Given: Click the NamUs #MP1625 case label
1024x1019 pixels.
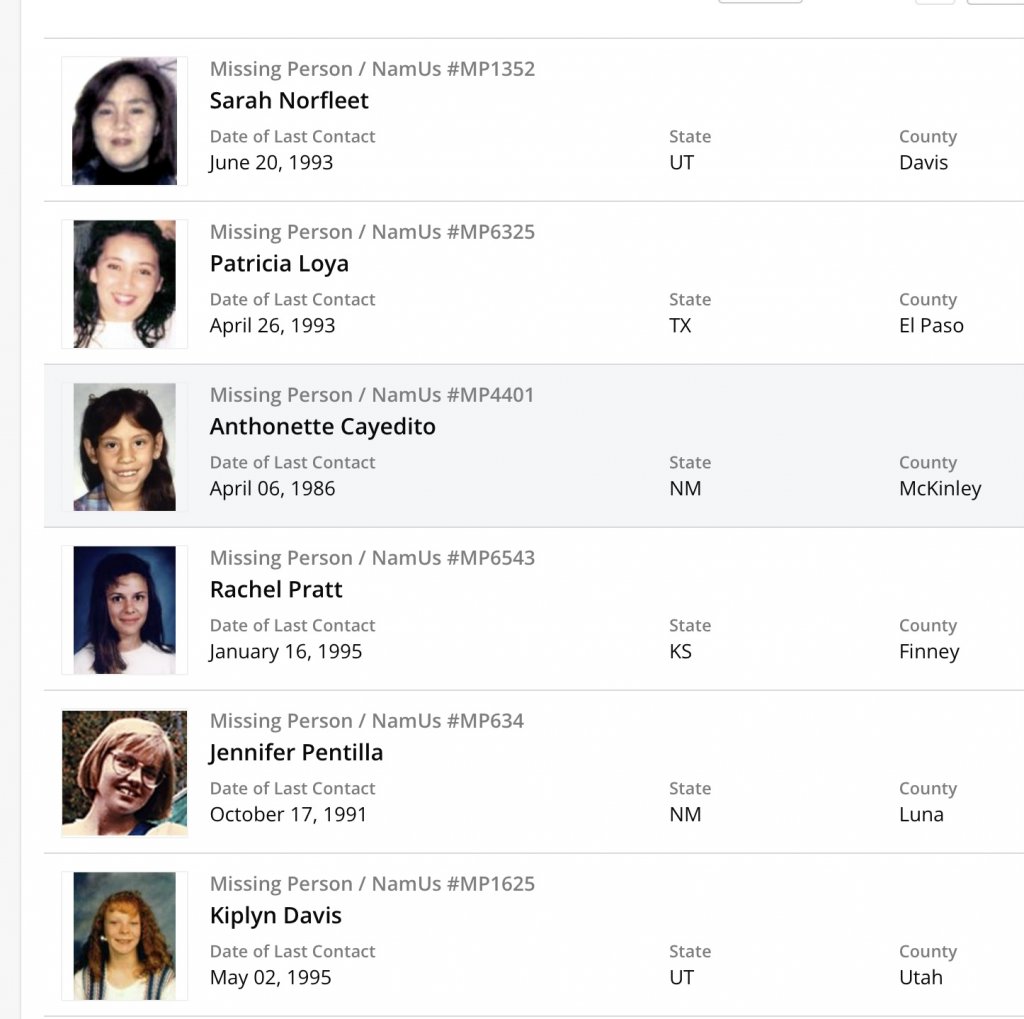Looking at the screenshot, I should 372,884.
